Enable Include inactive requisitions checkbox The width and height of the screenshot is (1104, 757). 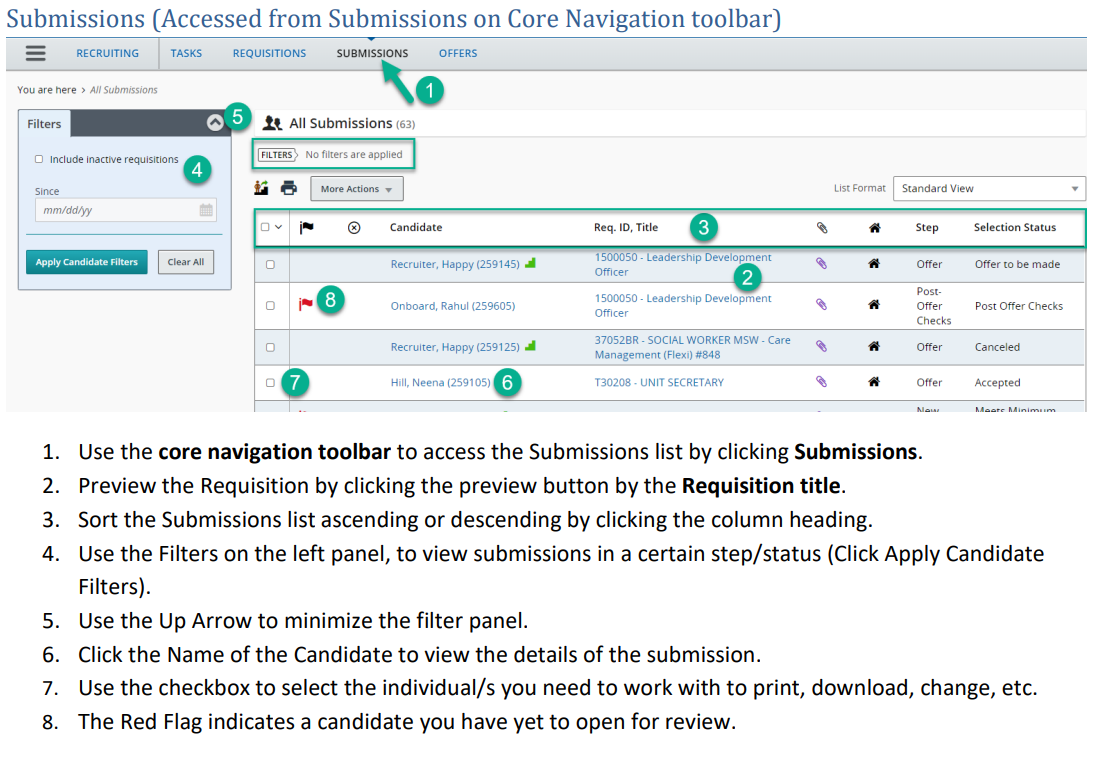[x=39, y=159]
